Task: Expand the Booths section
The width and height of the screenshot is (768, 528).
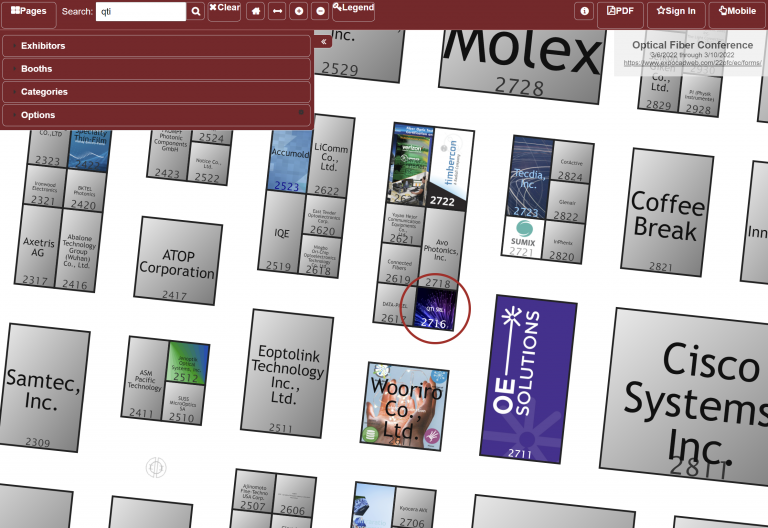Action: [157, 69]
